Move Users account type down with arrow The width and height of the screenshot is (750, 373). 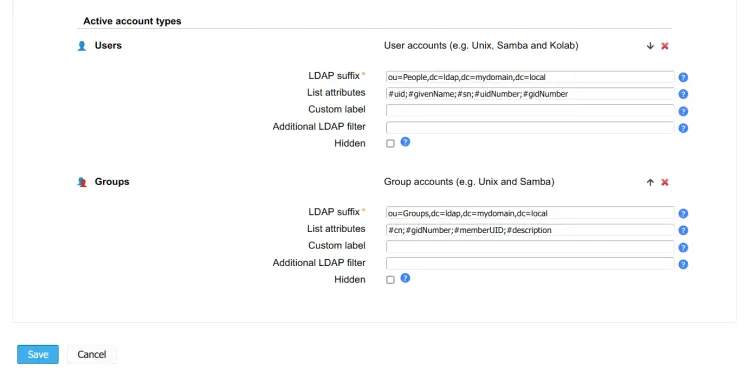coord(650,46)
